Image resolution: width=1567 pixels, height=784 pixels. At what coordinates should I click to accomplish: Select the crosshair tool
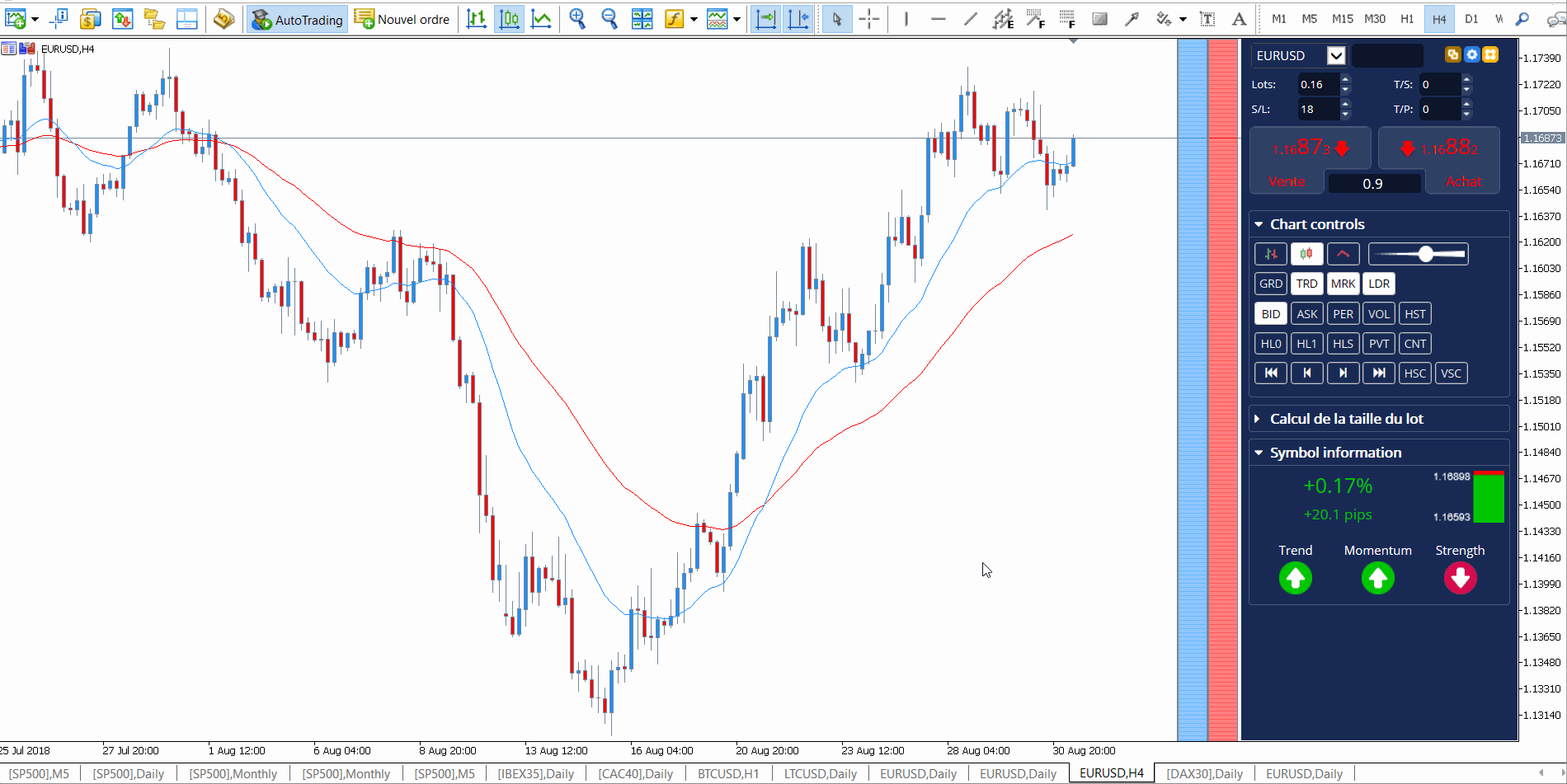pyautogui.click(x=869, y=18)
